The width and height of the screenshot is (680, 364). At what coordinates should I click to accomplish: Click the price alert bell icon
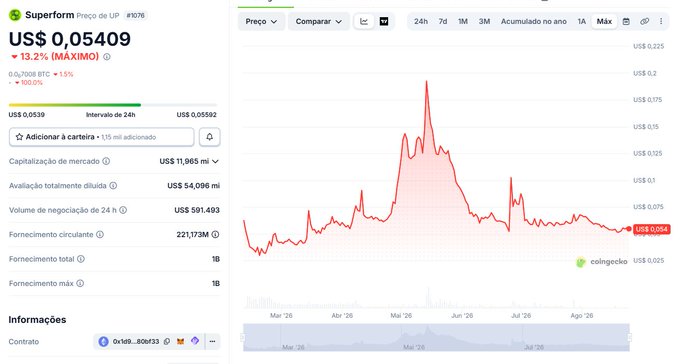click(209, 137)
